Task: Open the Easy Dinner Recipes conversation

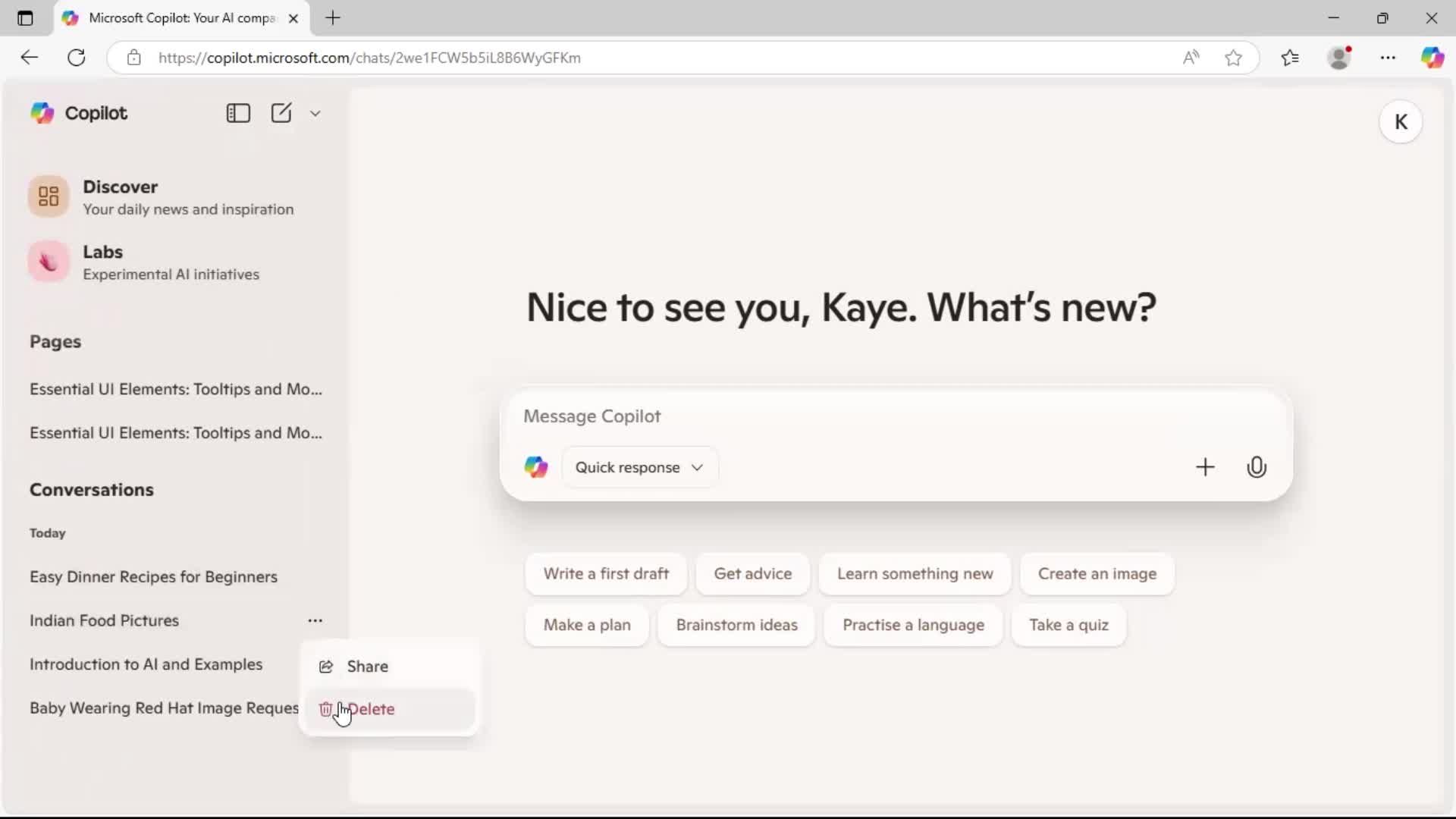Action: coord(154,576)
